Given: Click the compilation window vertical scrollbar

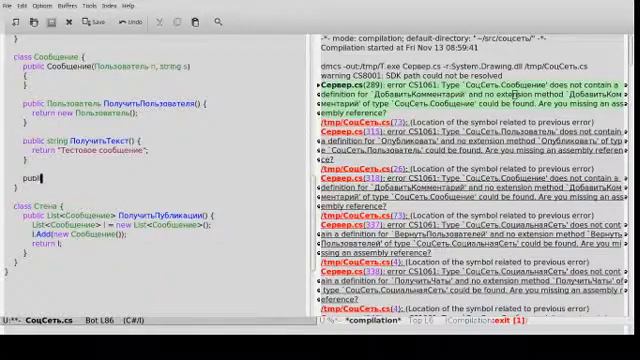Looking at the screenshot, I should point(630,176).
